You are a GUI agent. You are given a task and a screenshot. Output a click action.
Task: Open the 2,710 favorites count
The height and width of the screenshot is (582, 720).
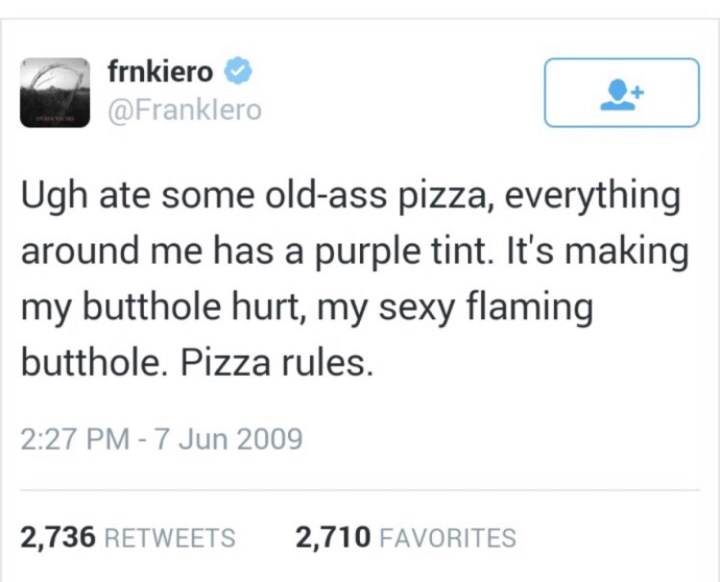332,537
